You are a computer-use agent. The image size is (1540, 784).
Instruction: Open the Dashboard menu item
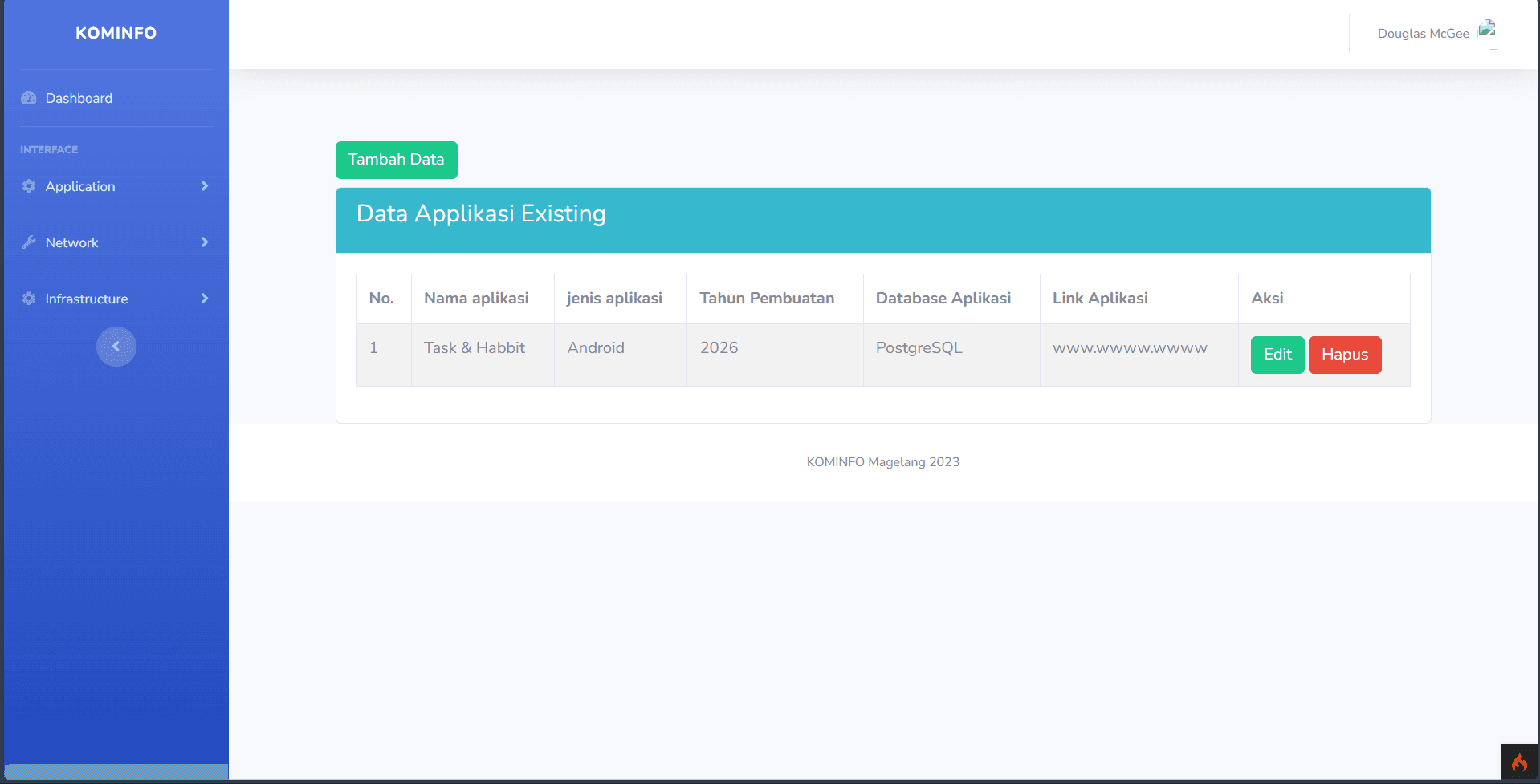click(x=79, y=98)
